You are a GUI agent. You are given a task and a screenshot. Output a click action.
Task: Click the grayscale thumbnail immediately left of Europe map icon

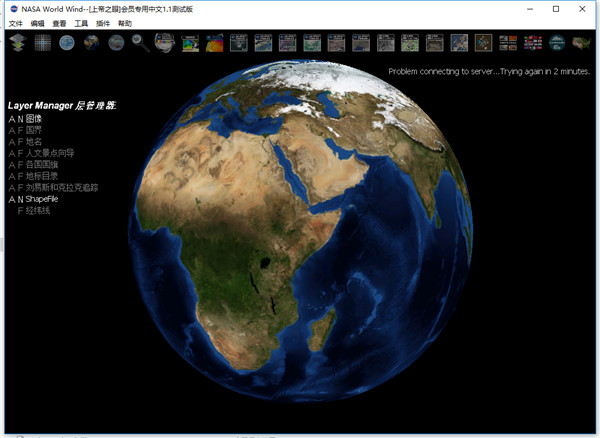click(435, 43)
